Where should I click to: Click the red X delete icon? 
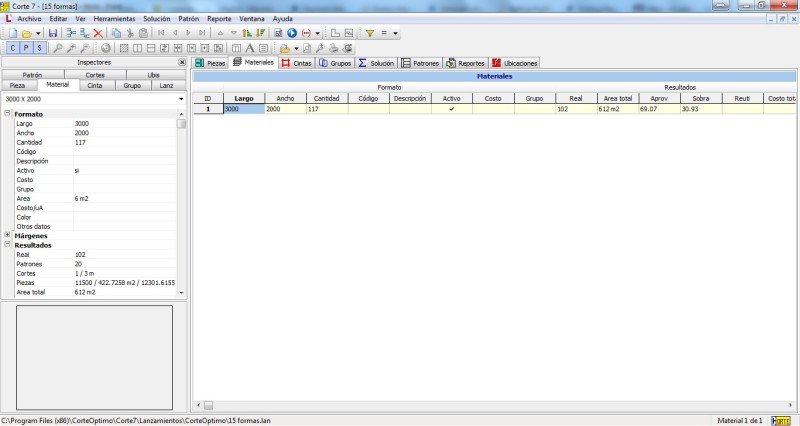pyautogui.click(x=98, y=33)
